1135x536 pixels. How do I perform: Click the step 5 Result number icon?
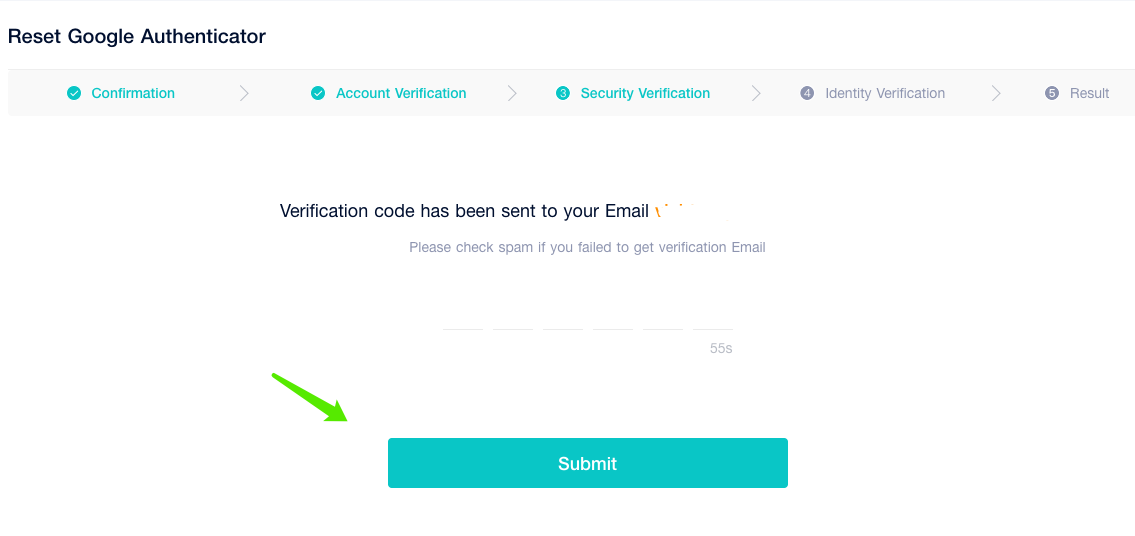[x=1052, y=93]
